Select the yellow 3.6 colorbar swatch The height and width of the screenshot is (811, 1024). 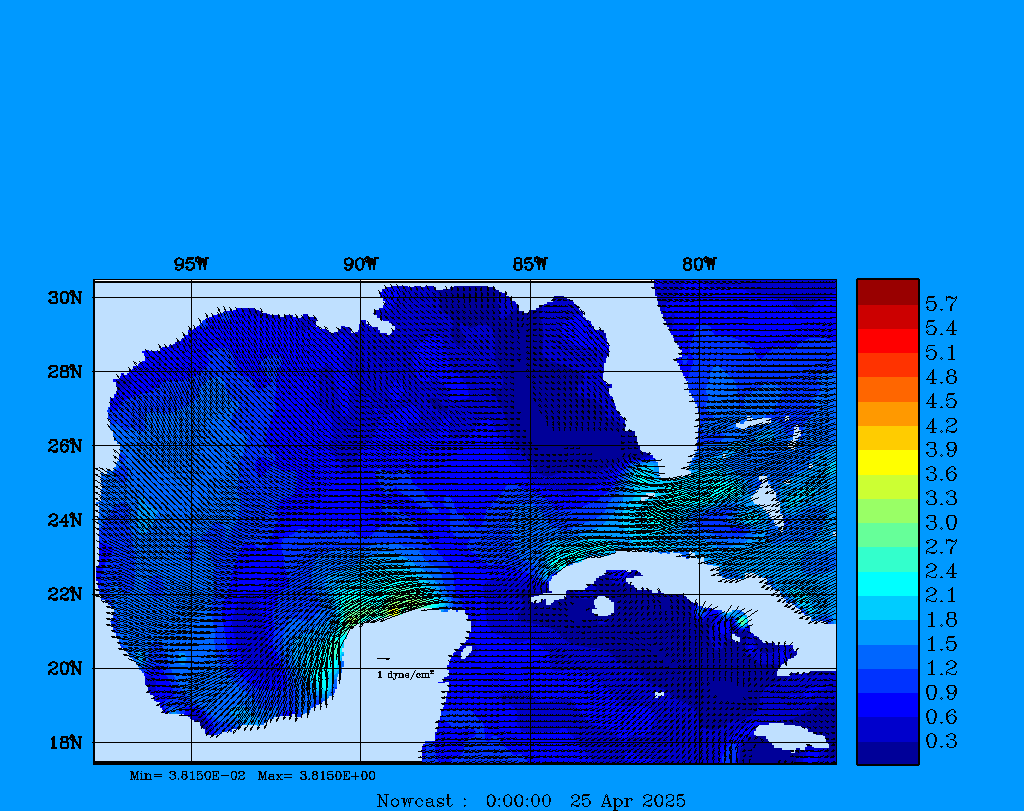[x=887, y=462]
